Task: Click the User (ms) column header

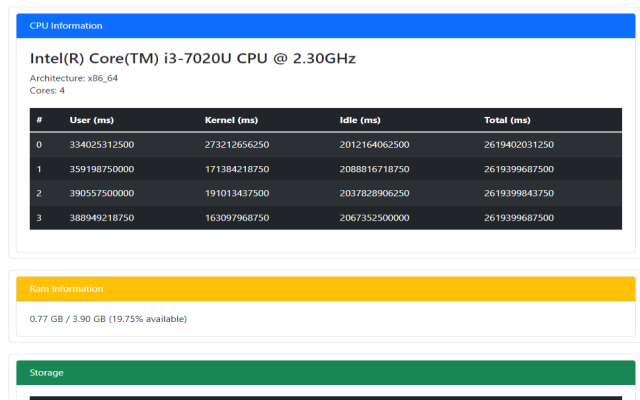Action: (x=91, y=120)
